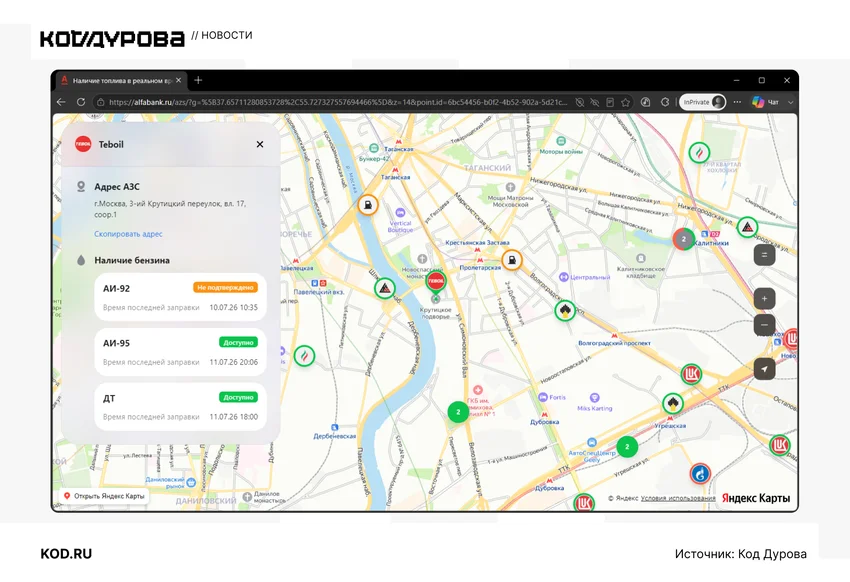This screenshot has width=850, height=582.
Task: Click the selected Teboil marker on map
Action: [435, 282]
